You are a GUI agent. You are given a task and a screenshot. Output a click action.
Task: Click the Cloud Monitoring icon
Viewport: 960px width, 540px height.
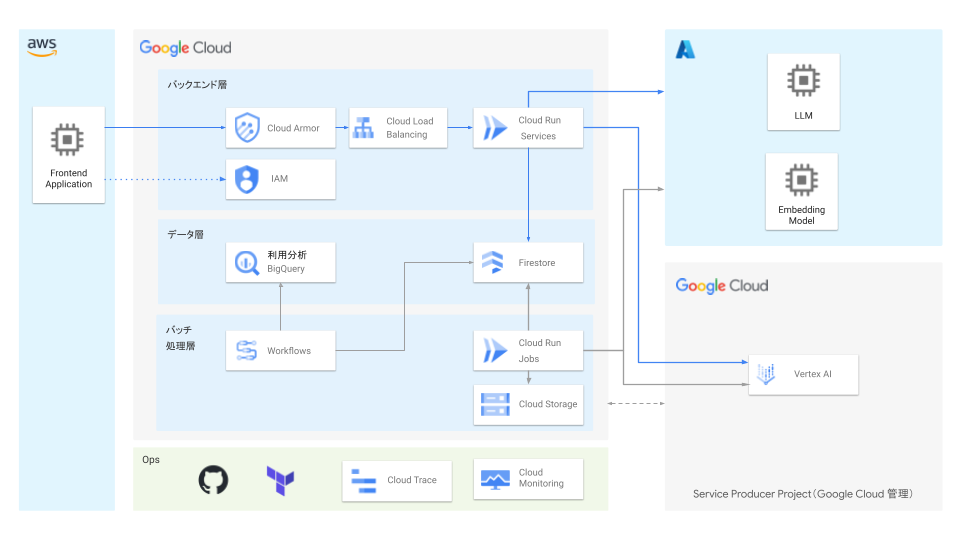(x=495, y=480)
